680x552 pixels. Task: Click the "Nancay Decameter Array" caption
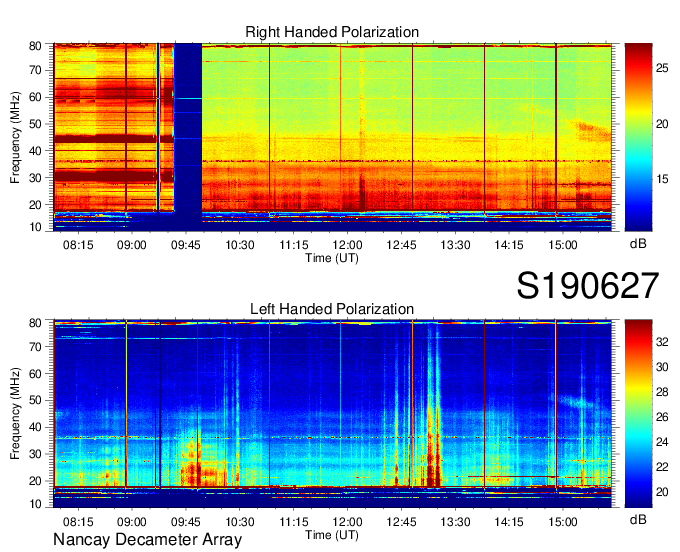coord(147,540)
